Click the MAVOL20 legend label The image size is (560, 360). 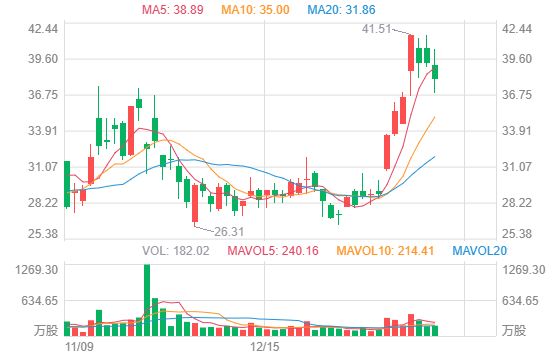click(480, 250)
